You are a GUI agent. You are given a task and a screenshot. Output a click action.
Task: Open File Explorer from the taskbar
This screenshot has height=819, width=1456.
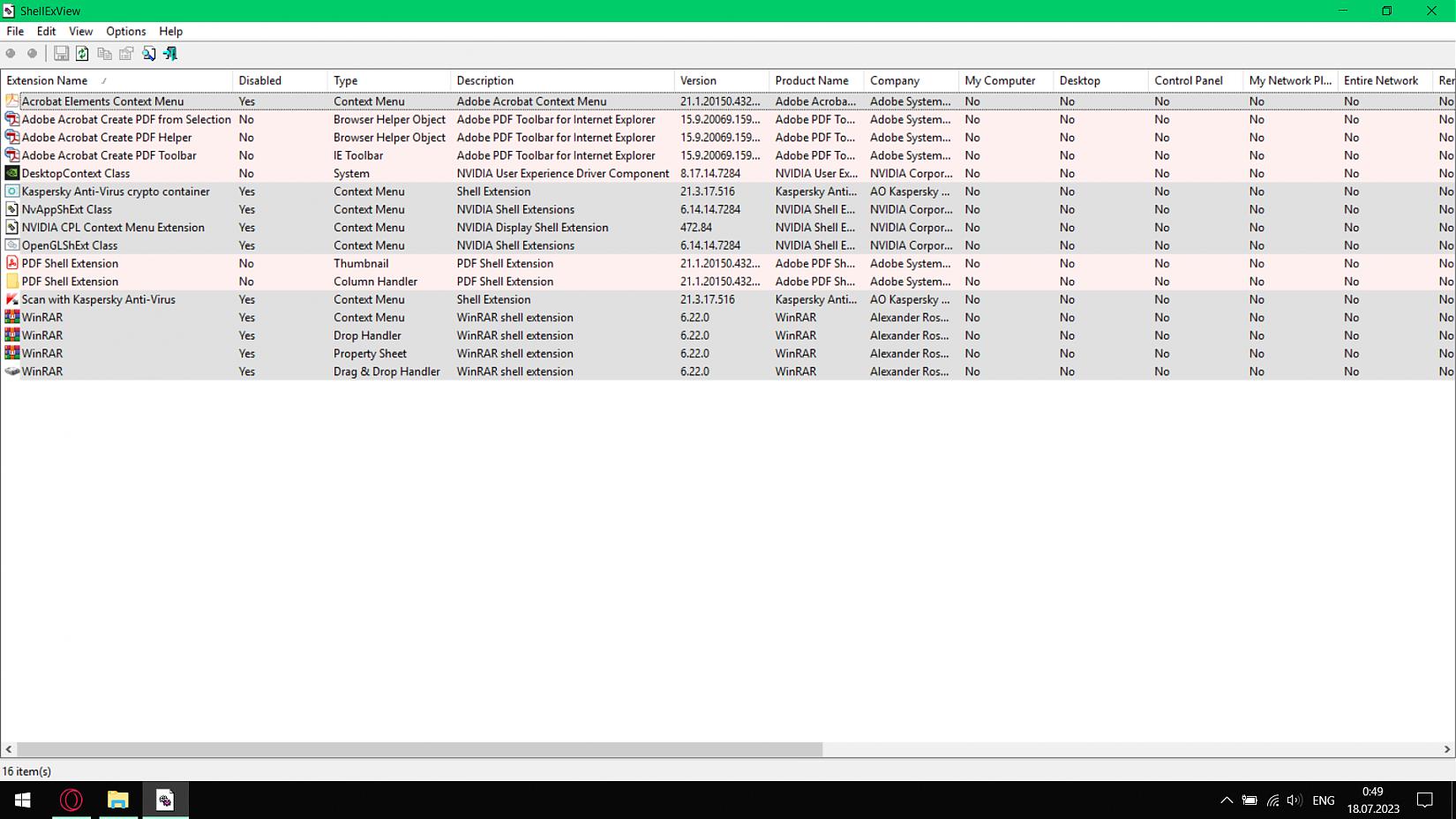tap(118, 800)
